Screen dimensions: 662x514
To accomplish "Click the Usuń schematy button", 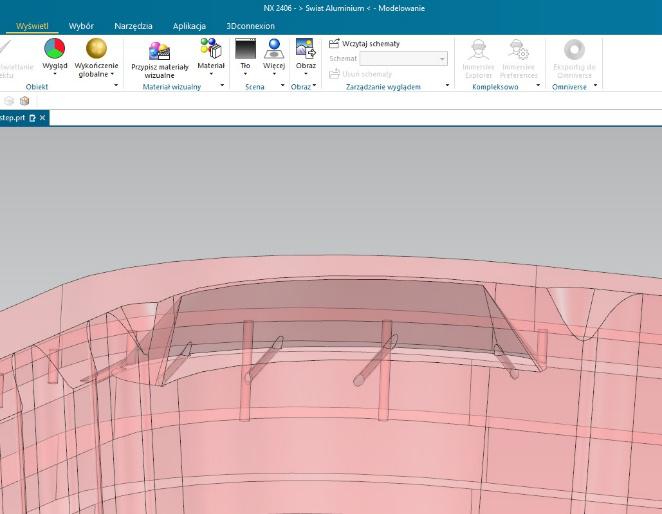I will pyautogui.click(x=364, y=73).
